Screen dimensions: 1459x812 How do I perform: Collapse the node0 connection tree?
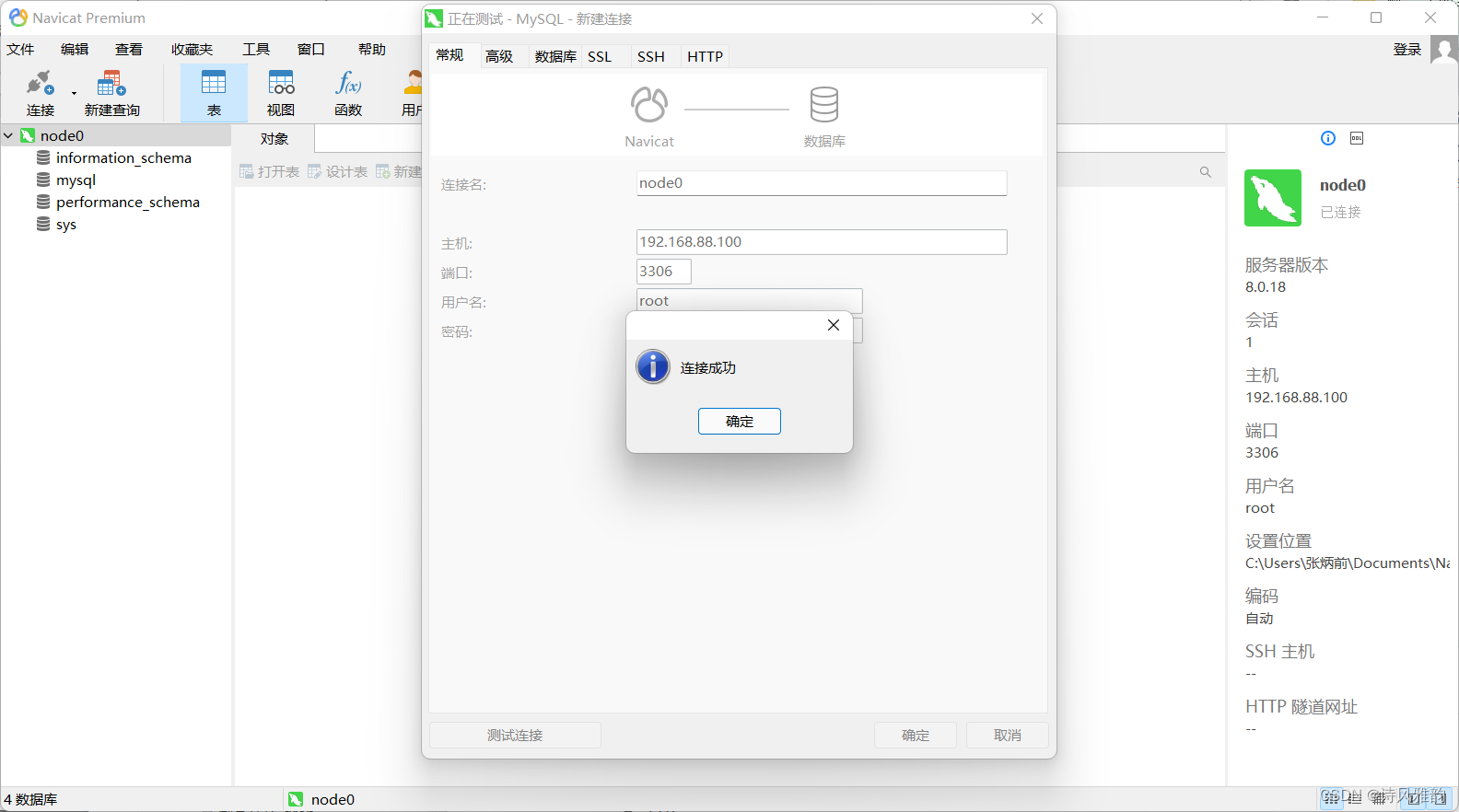(x=8, y=135)
